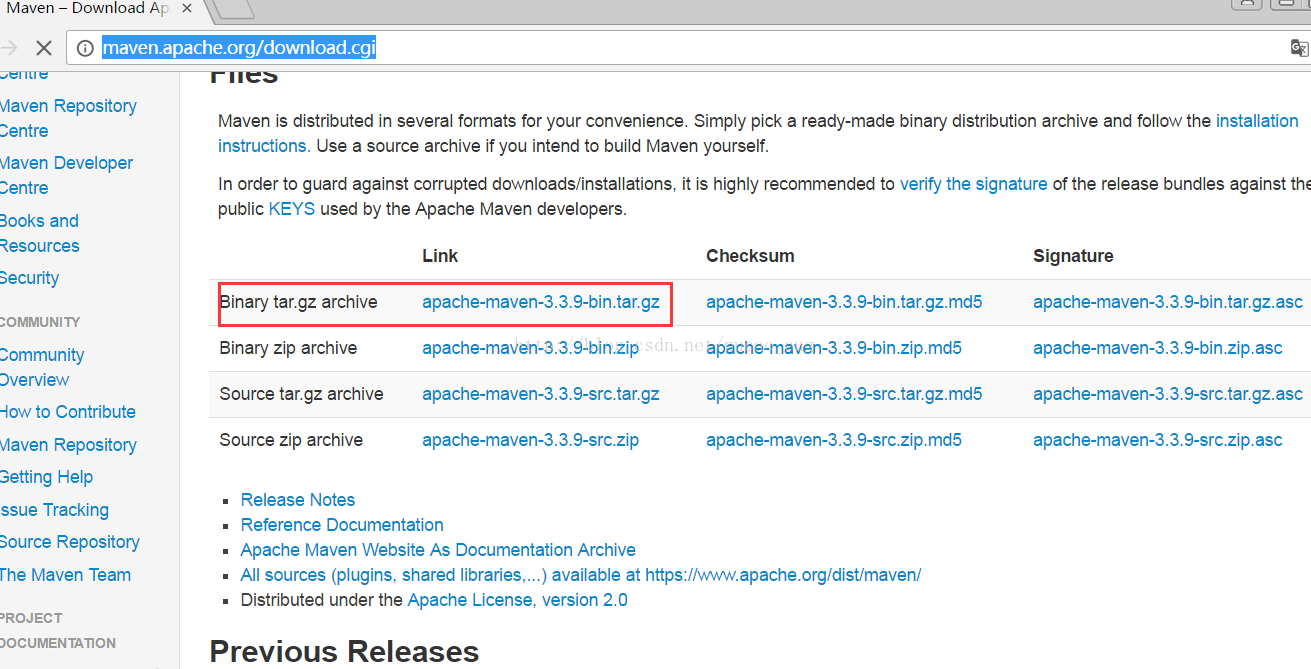Go to The Maven Team sidebar link
The image size is (1311, 669).
65,575
